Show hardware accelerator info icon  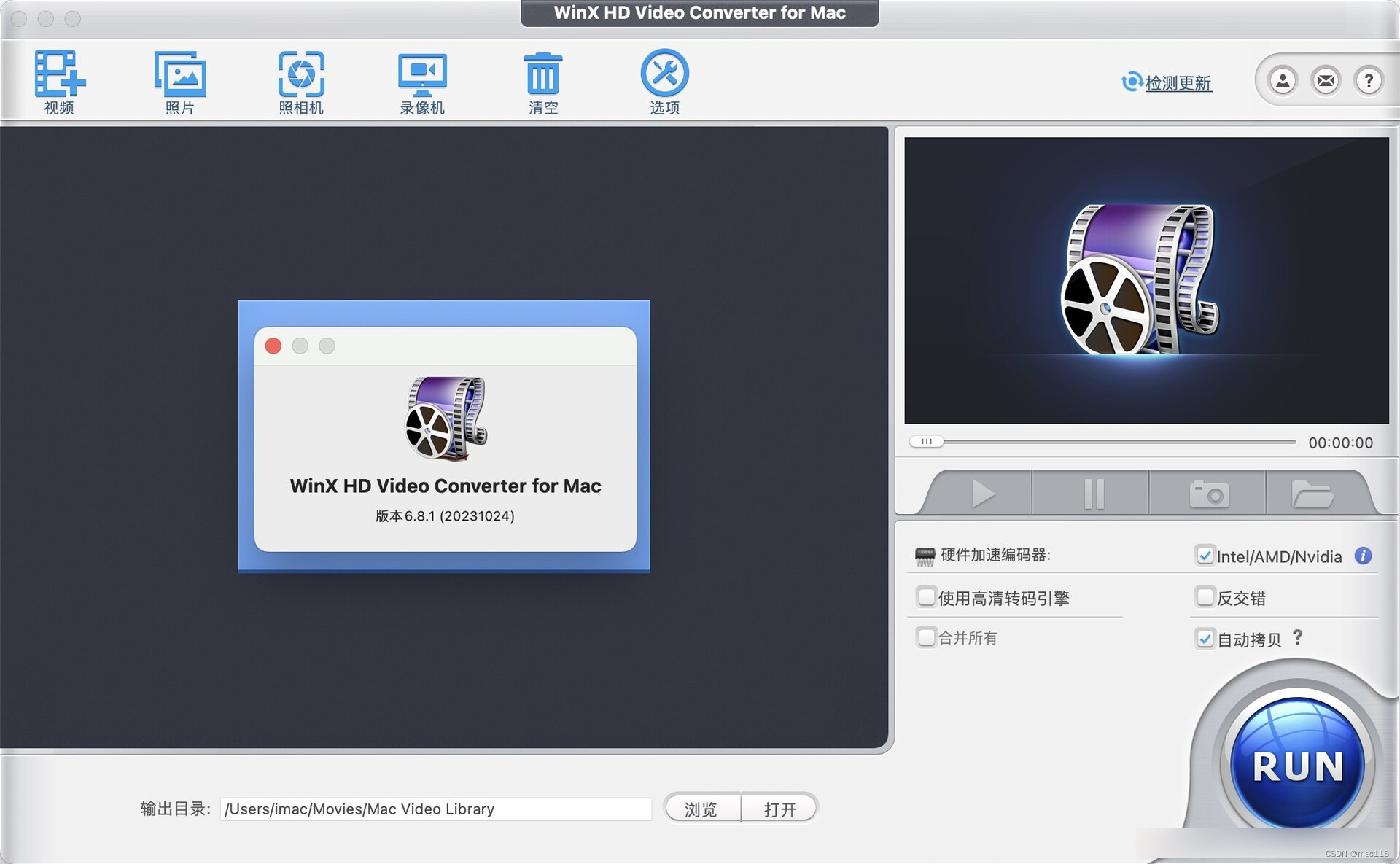point(1363,556)
